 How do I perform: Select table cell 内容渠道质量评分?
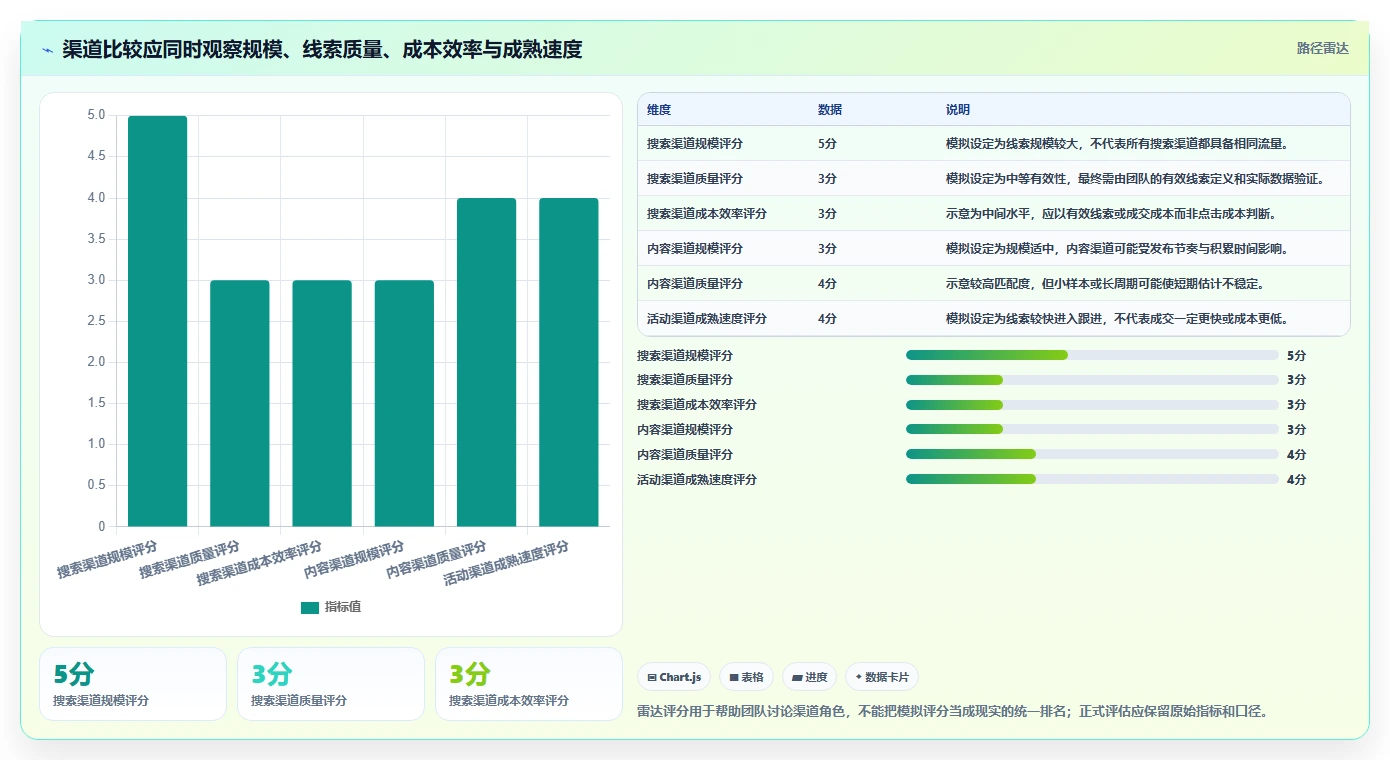click(695, 283)
